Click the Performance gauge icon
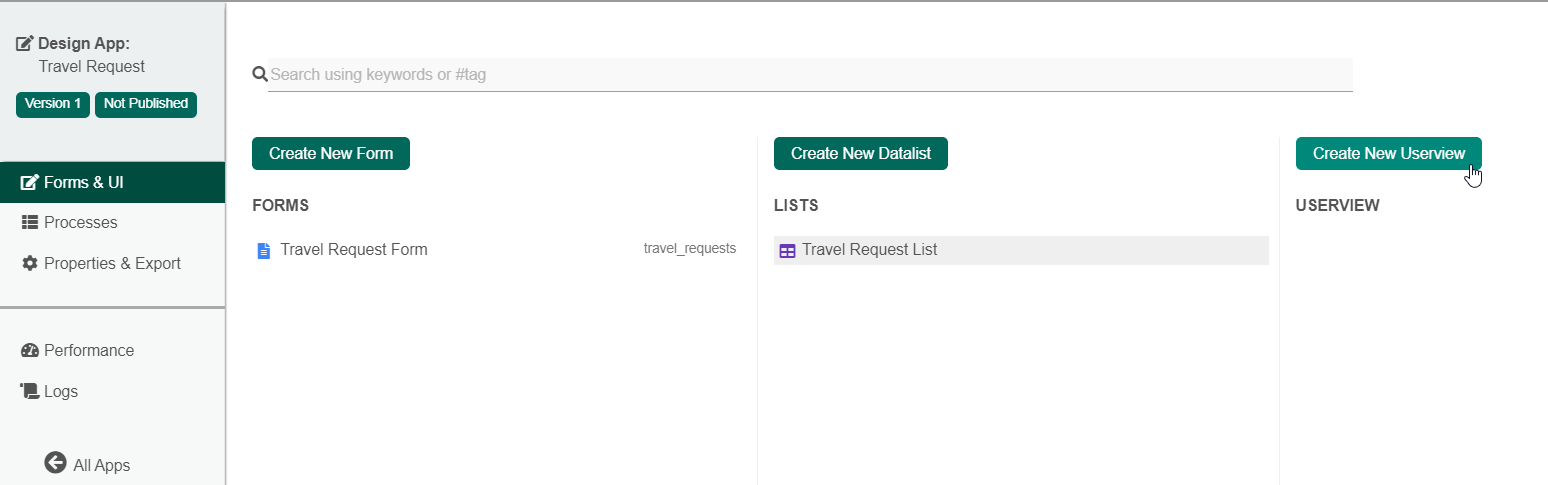 point(30,351)
